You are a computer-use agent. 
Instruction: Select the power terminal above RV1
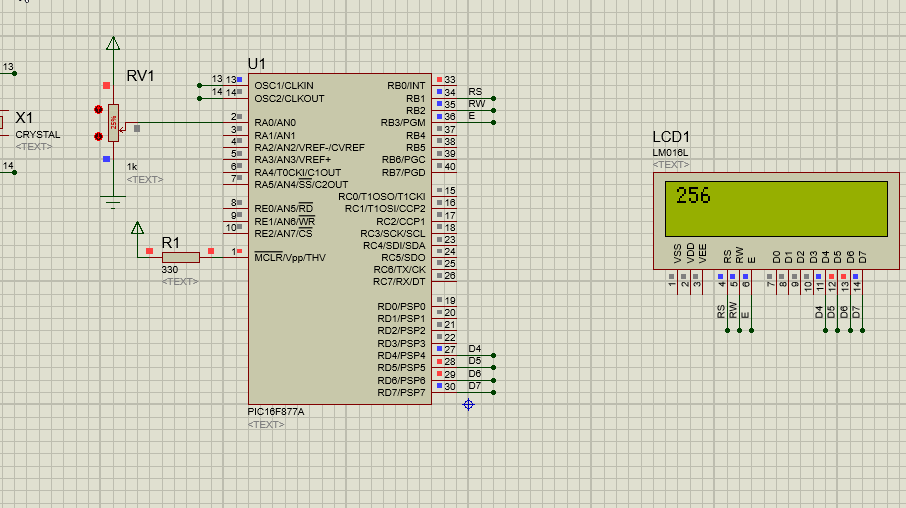[113, 43]
